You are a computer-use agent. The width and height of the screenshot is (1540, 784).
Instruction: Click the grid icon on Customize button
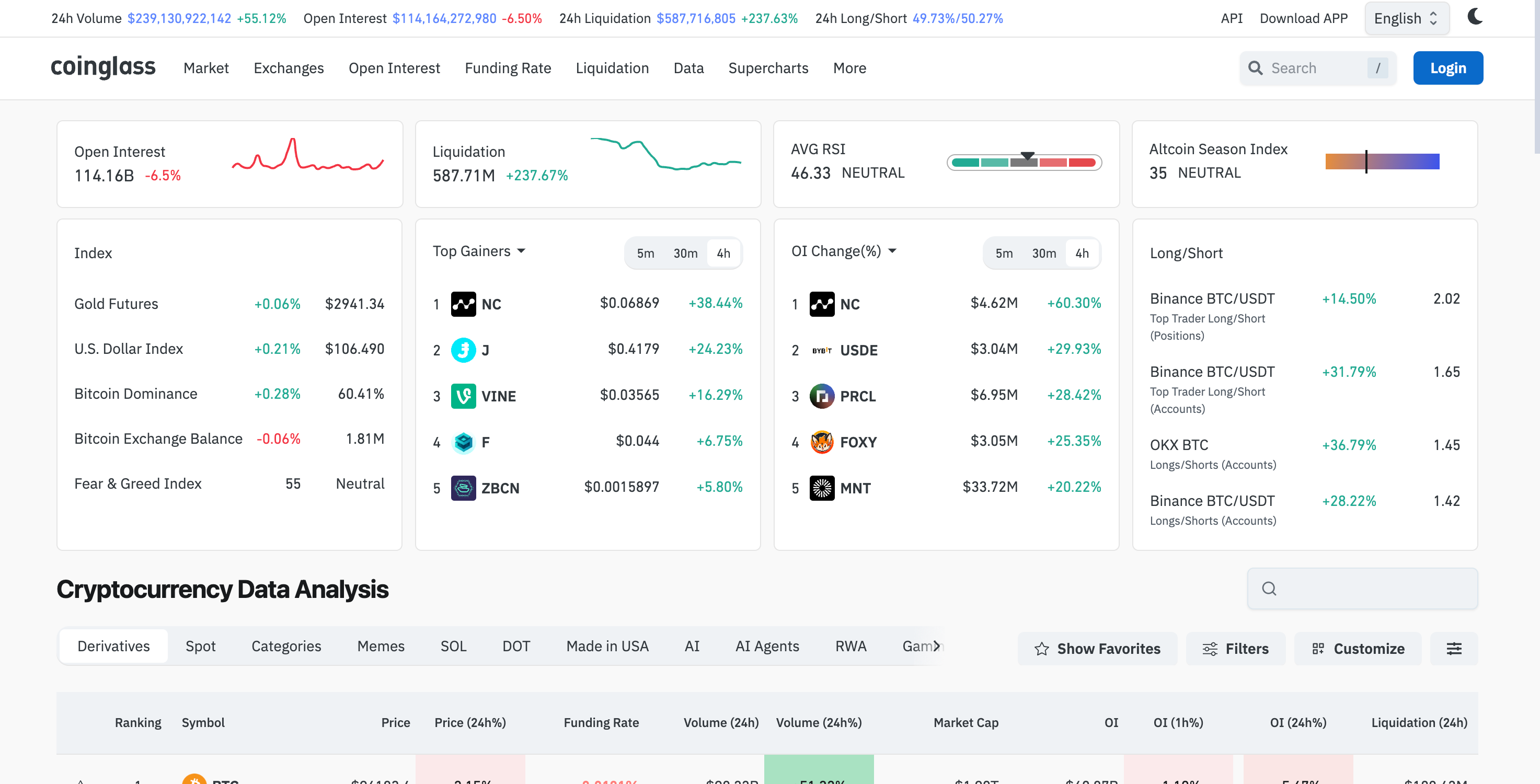(1318, 649)
